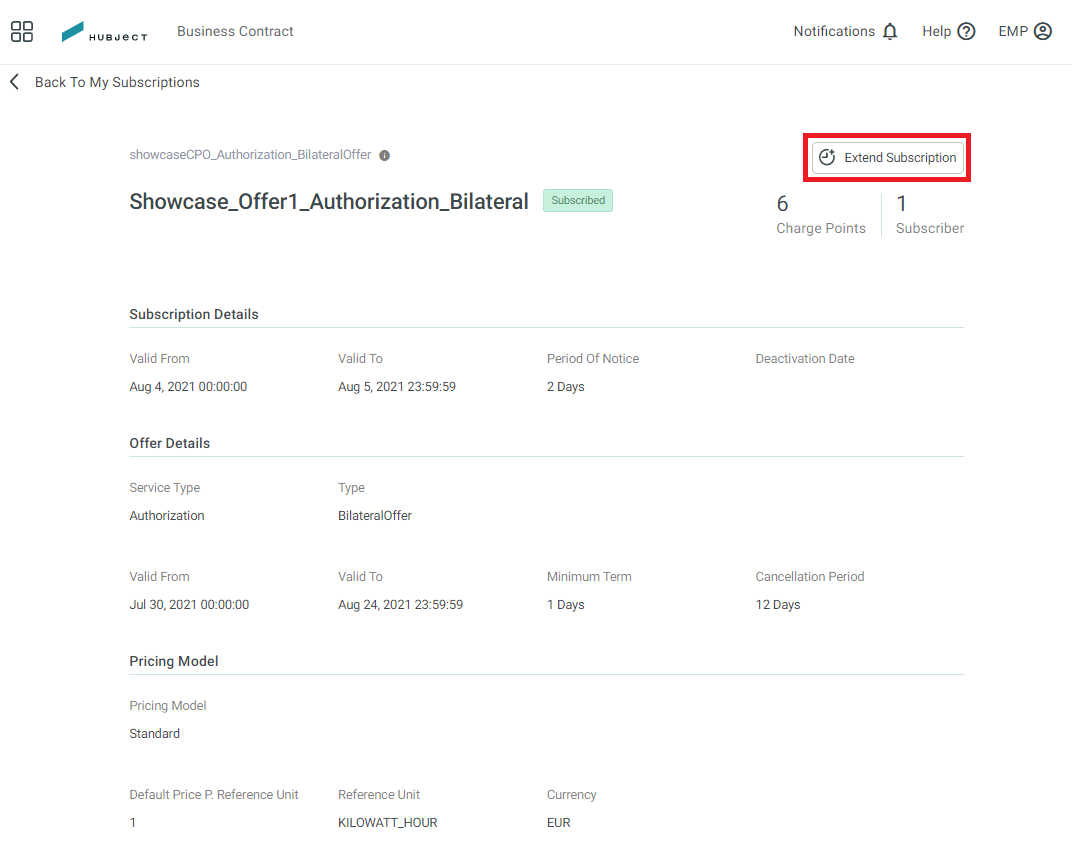
Task: Click the back arrow chevron
Action: coord(14,81)
